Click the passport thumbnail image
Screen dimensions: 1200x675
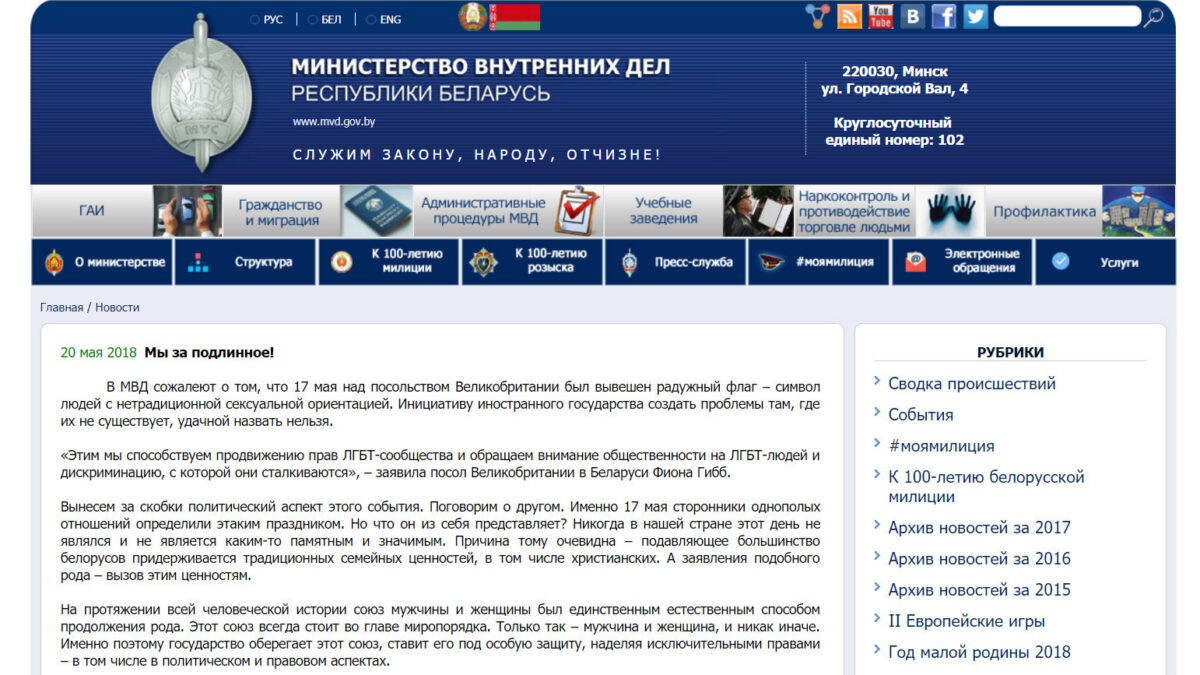click(x=377, y=211)
